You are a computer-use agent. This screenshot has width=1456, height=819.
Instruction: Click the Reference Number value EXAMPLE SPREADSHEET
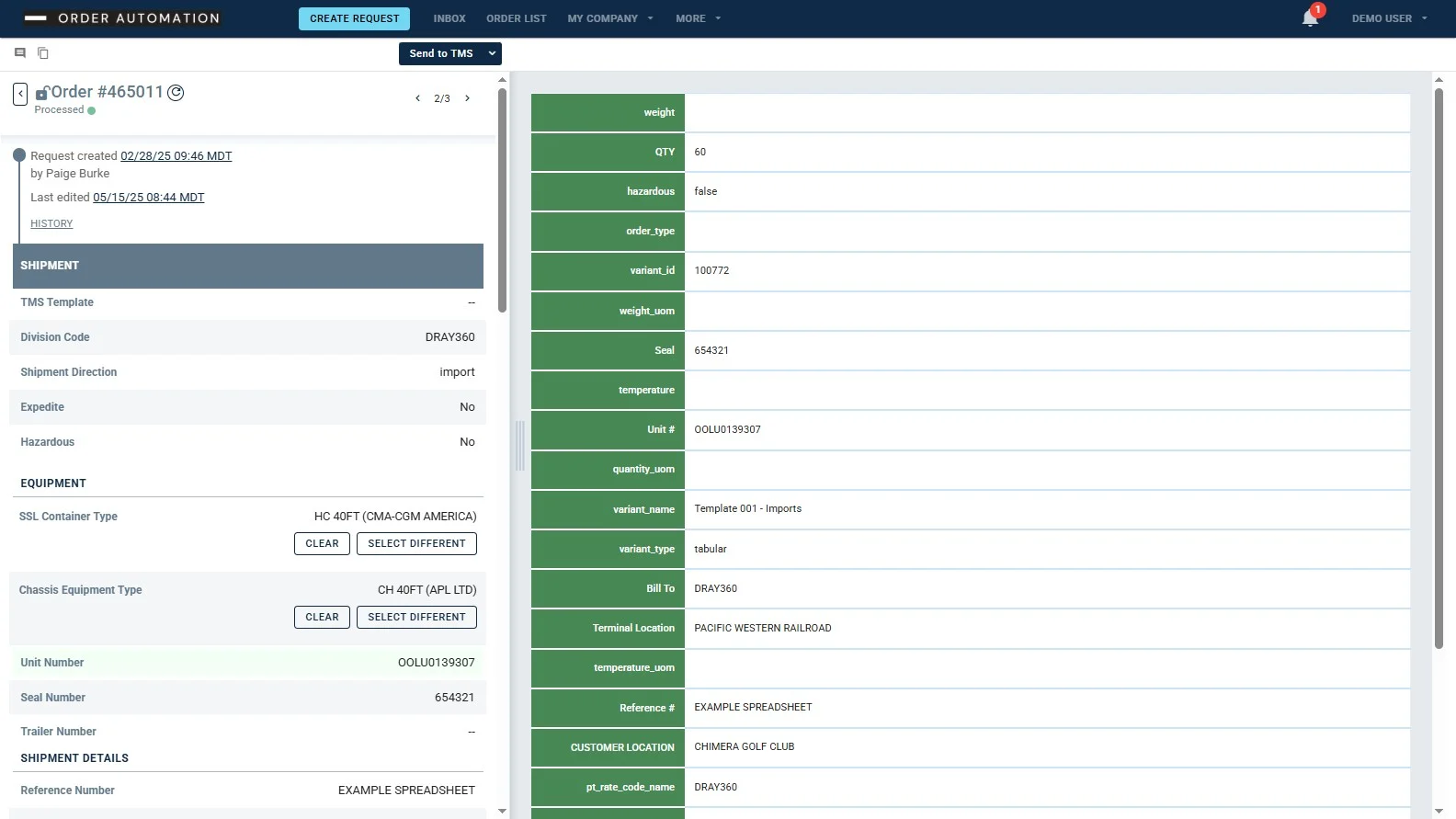click(407, 791)
